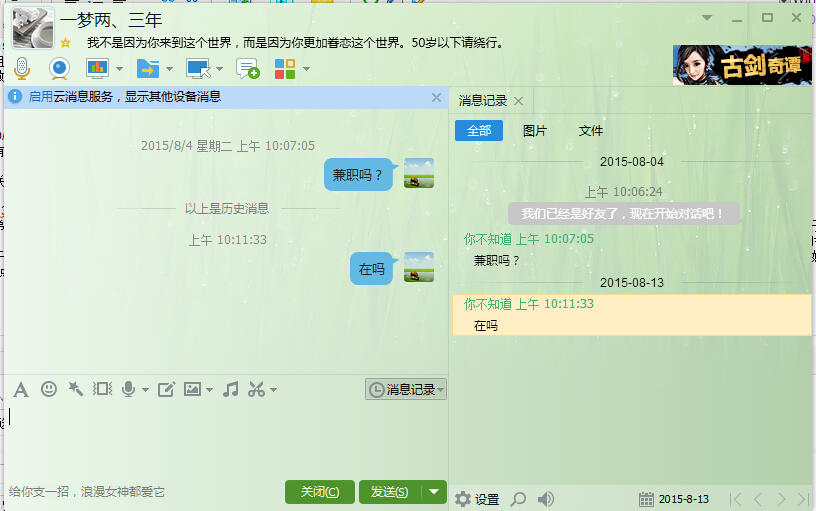816x511 pixels.
Task: Expand the send picture dropdown arrow
Action: (x=209, y=389)
